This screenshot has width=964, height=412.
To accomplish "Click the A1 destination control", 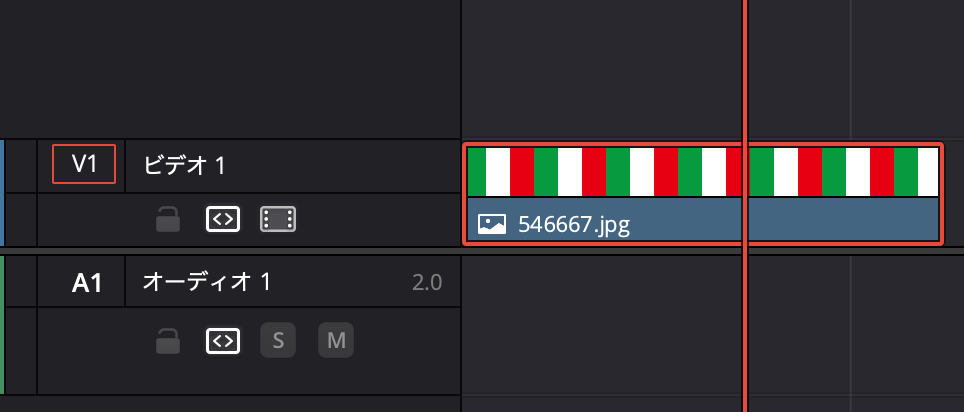I will (x=87, y=283).
